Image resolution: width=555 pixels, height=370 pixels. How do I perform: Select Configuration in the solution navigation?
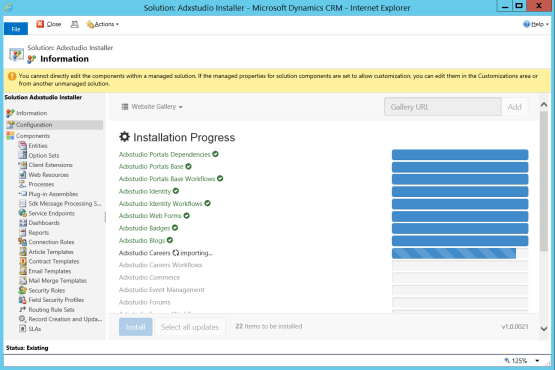coord(55,125)
